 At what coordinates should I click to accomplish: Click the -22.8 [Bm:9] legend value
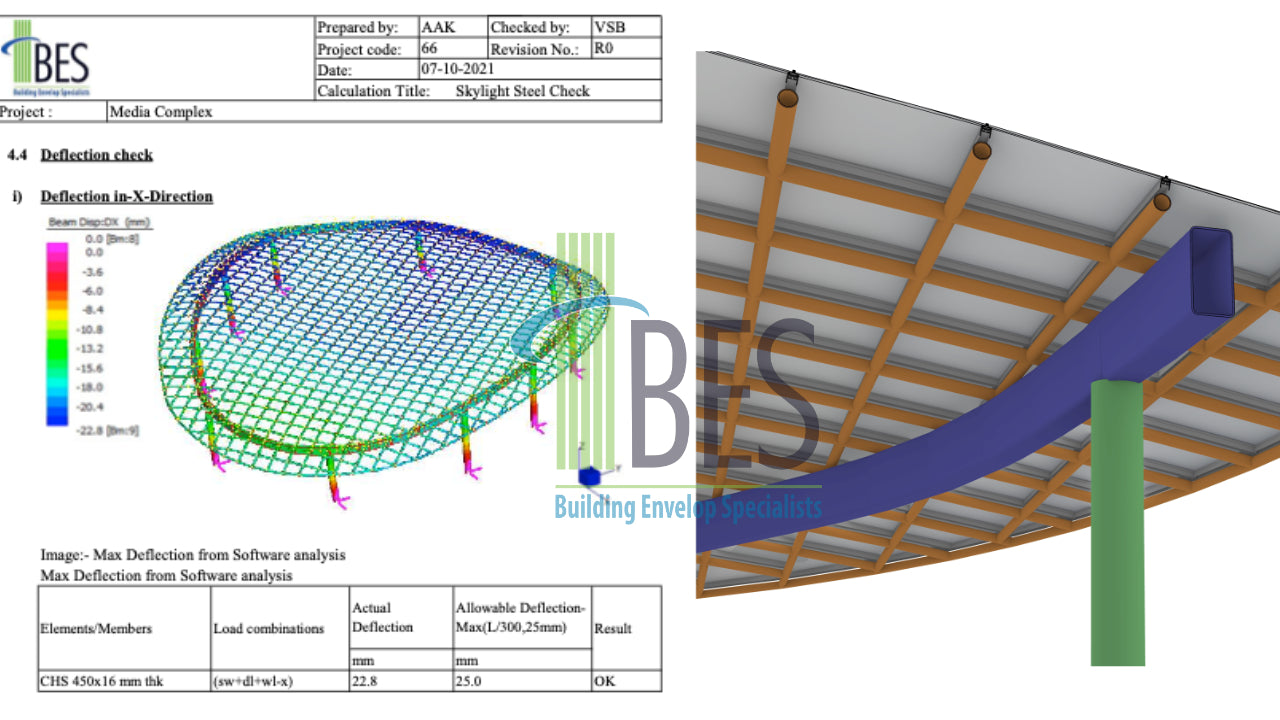coord(110,426)
